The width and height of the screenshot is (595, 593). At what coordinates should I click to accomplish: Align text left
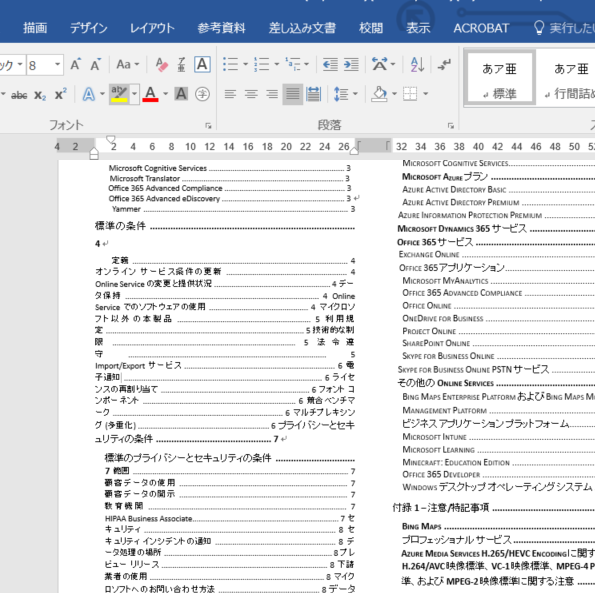point(230,94)
